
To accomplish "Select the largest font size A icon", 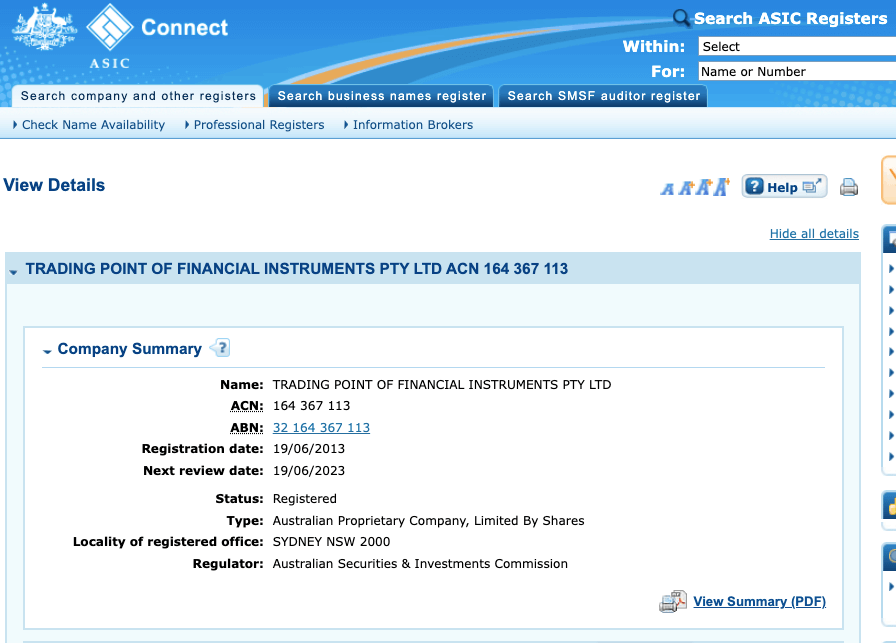I will point(722,186).
